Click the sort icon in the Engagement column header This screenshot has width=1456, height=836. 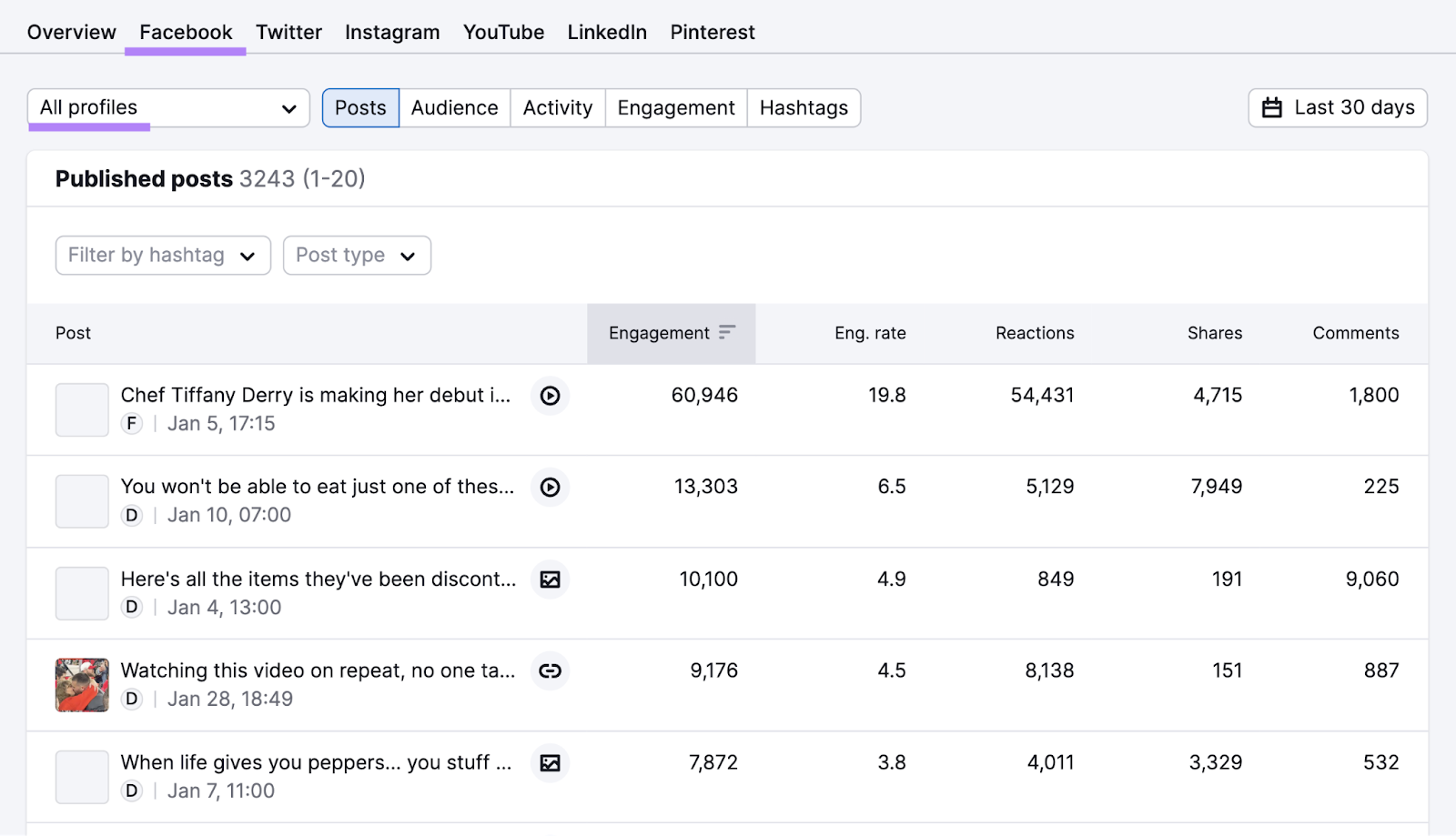click(725, 333)
